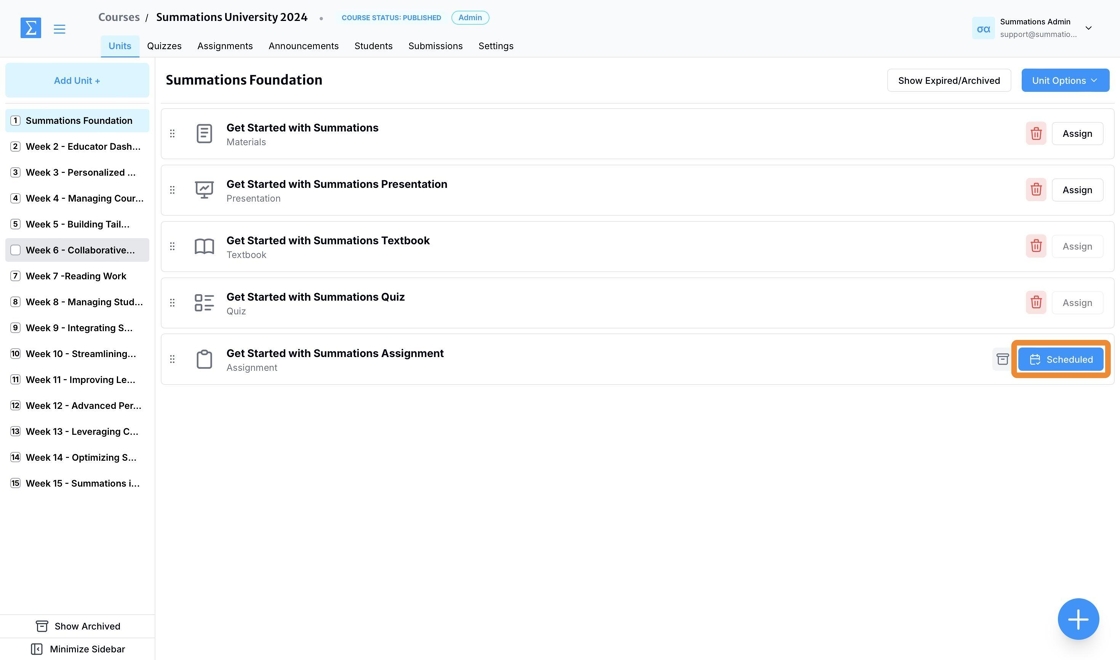Click the calendar icon in Scheduled button
The image size is (1120, 660).
[x=1035, y=359]
